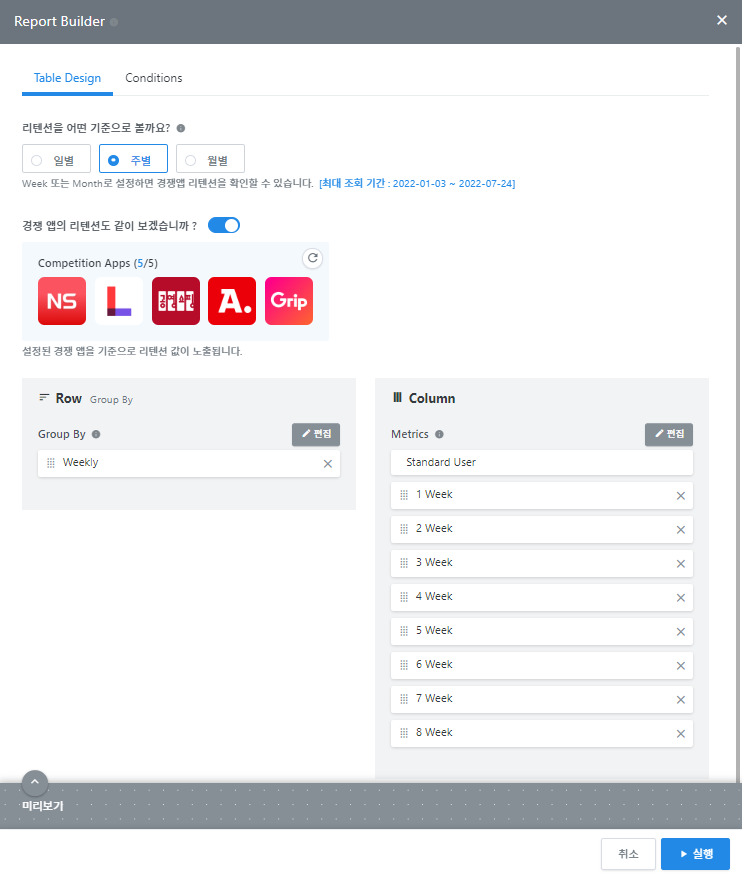
Task: Remove the Weekly group-by item
Action: [327, 463]
